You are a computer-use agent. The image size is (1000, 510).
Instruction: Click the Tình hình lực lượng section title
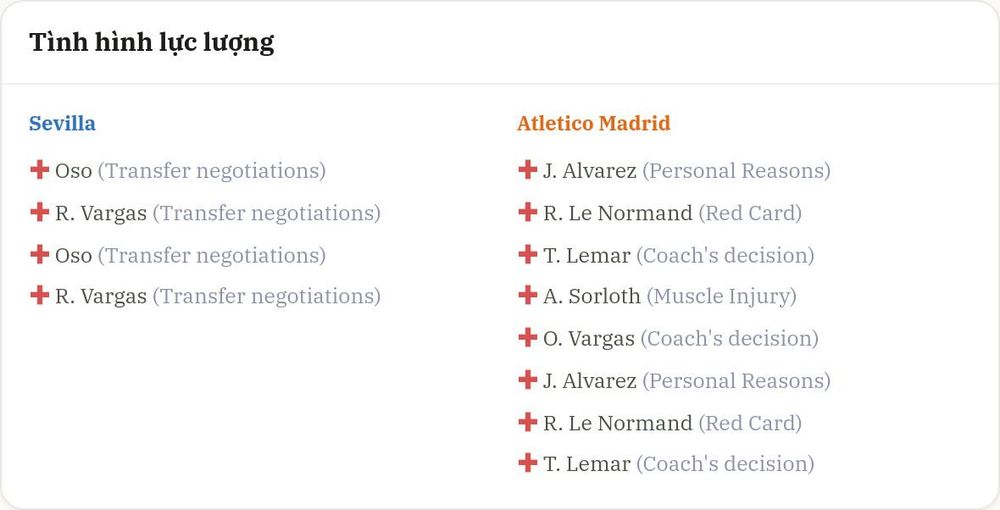(152, 43)
